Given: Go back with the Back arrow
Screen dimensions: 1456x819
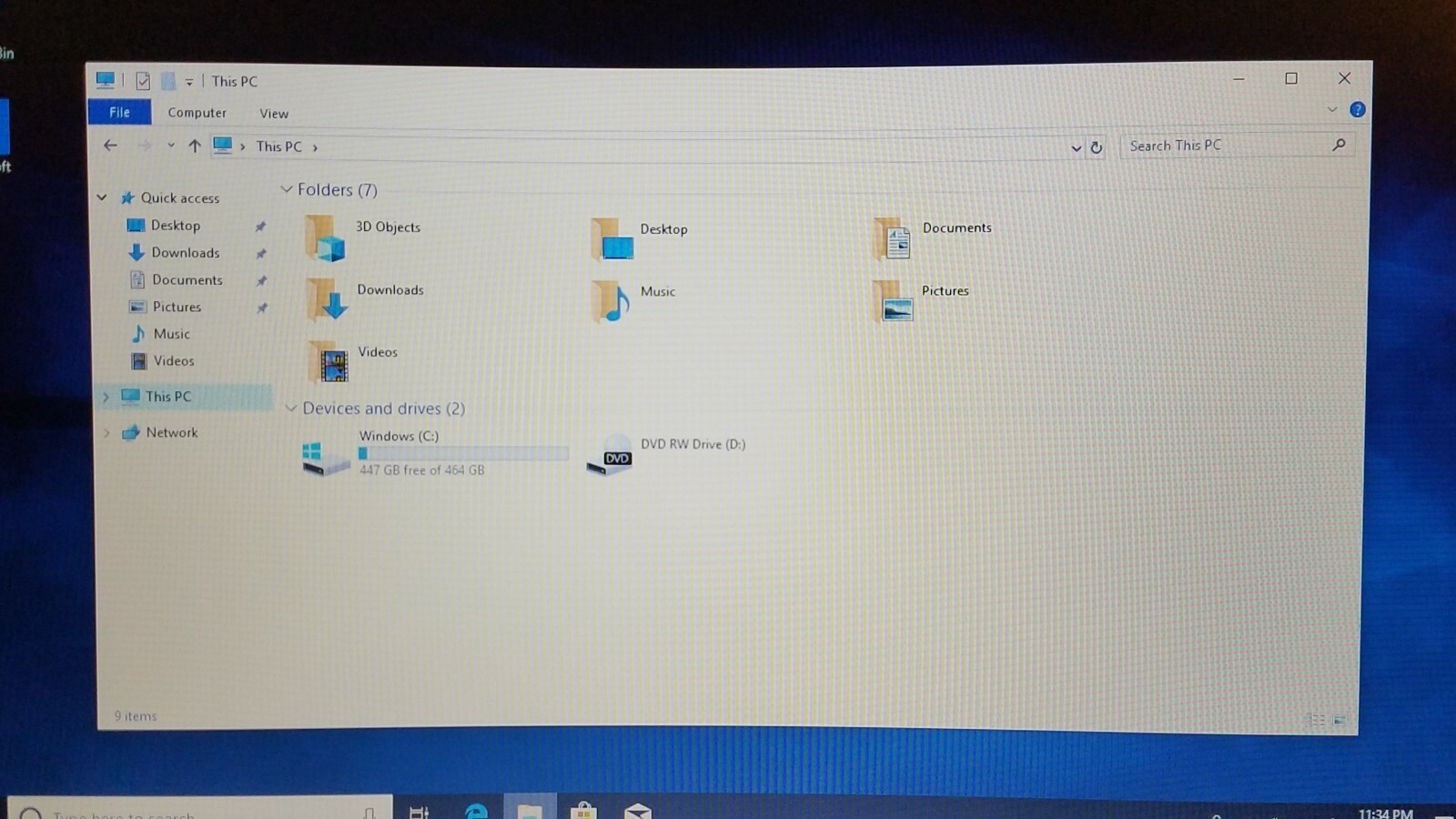Looking at the screenshot, I should 110,145.
